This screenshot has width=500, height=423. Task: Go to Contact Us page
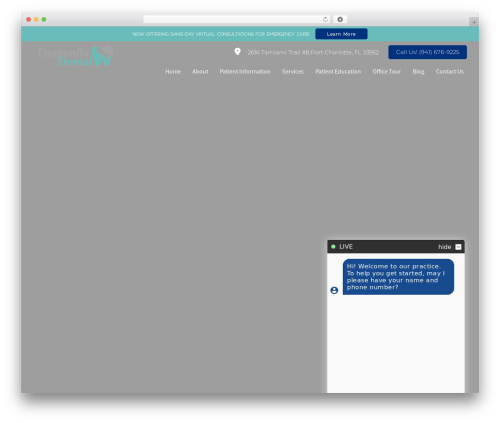click(x=449, y=72)
